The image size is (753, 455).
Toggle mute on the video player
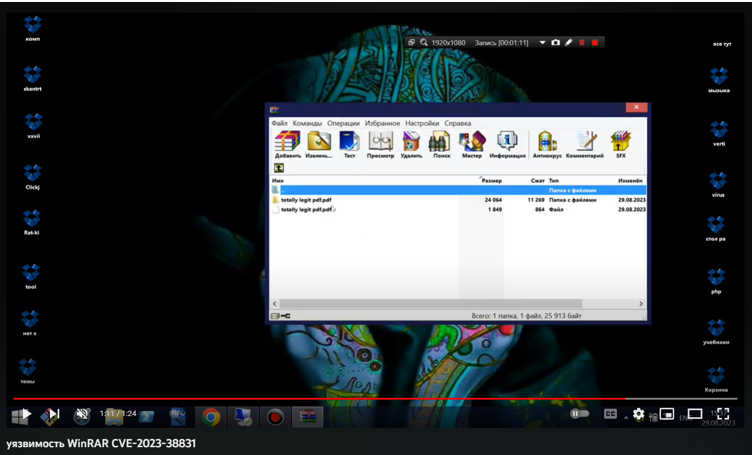point(82,415)
